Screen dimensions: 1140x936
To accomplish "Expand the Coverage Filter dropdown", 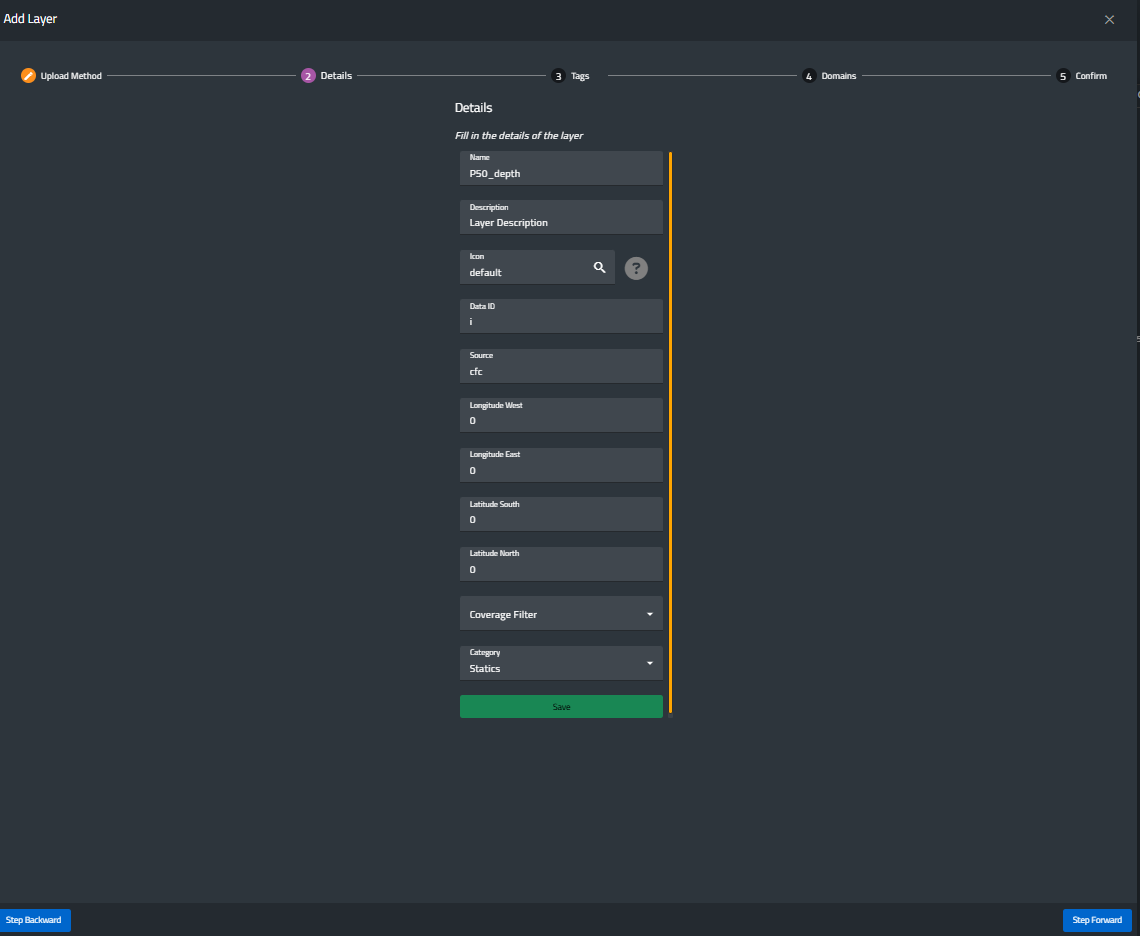I will pyautogui.click(x=561, y=614).
